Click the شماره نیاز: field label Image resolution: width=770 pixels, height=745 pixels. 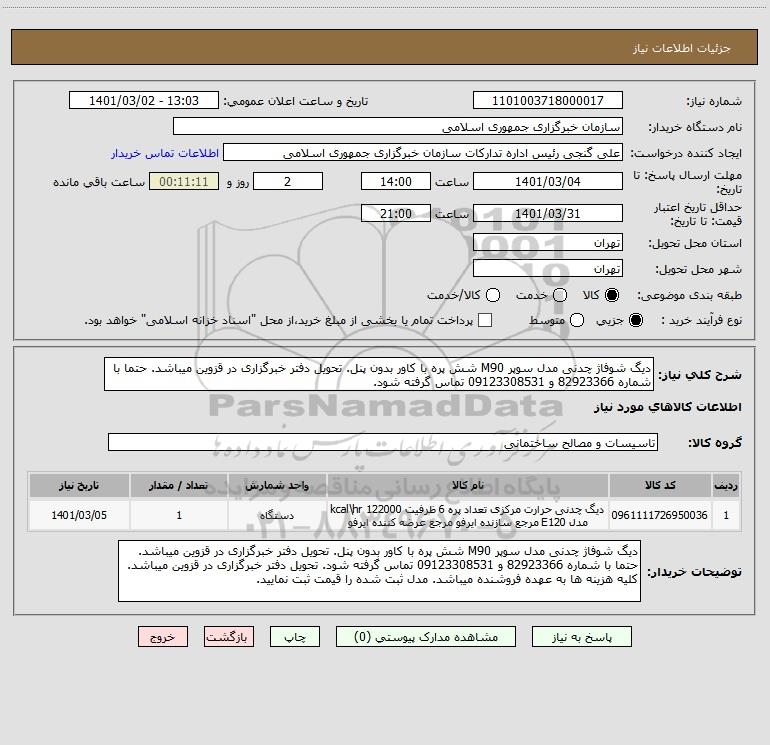[x=714, y=102]
